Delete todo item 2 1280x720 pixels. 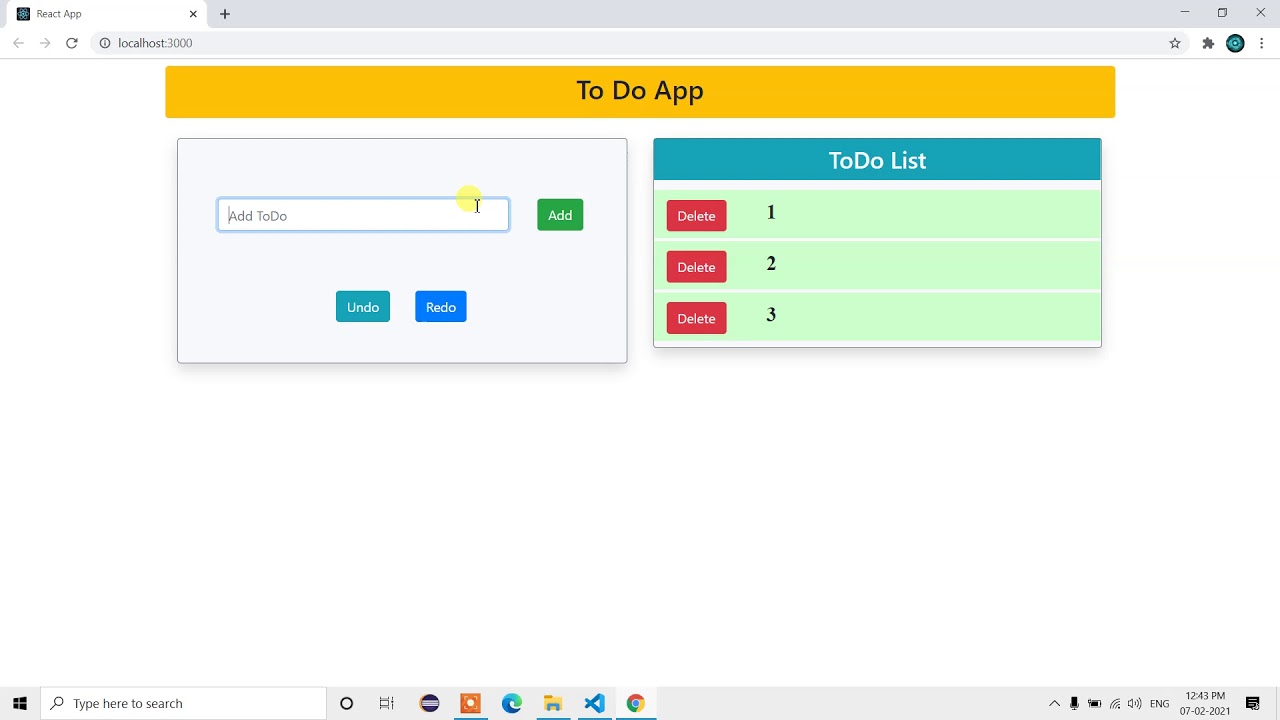click(697, 267)
